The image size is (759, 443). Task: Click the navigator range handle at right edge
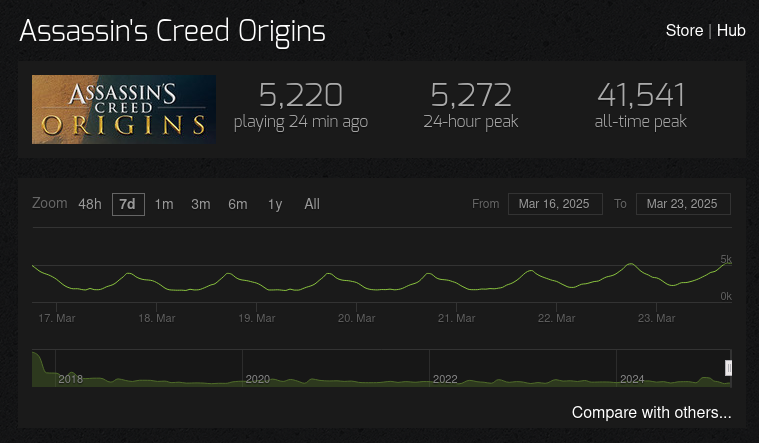pos(728,368)
